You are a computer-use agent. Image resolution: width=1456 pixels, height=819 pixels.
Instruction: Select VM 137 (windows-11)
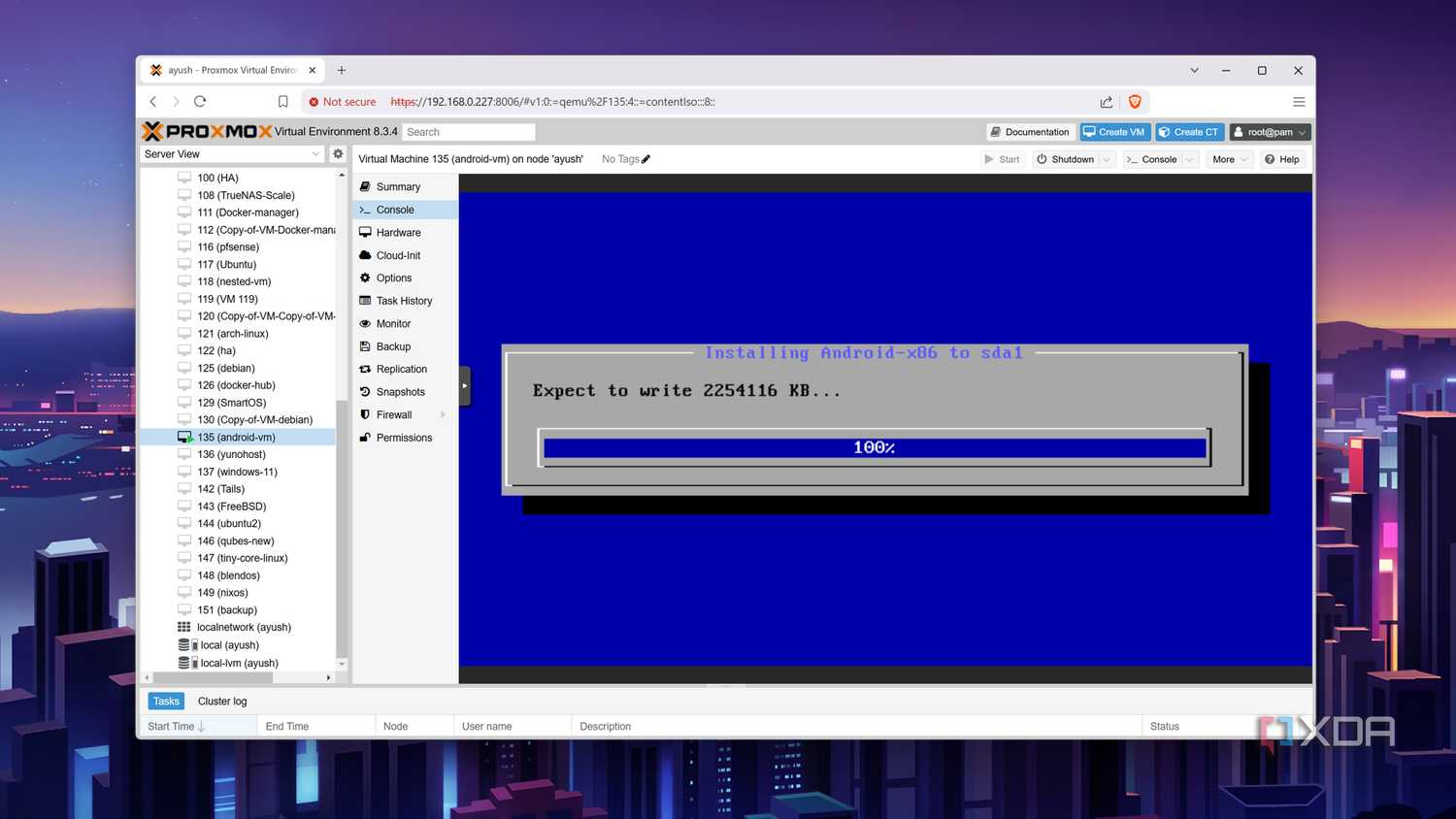click(238, 472)
